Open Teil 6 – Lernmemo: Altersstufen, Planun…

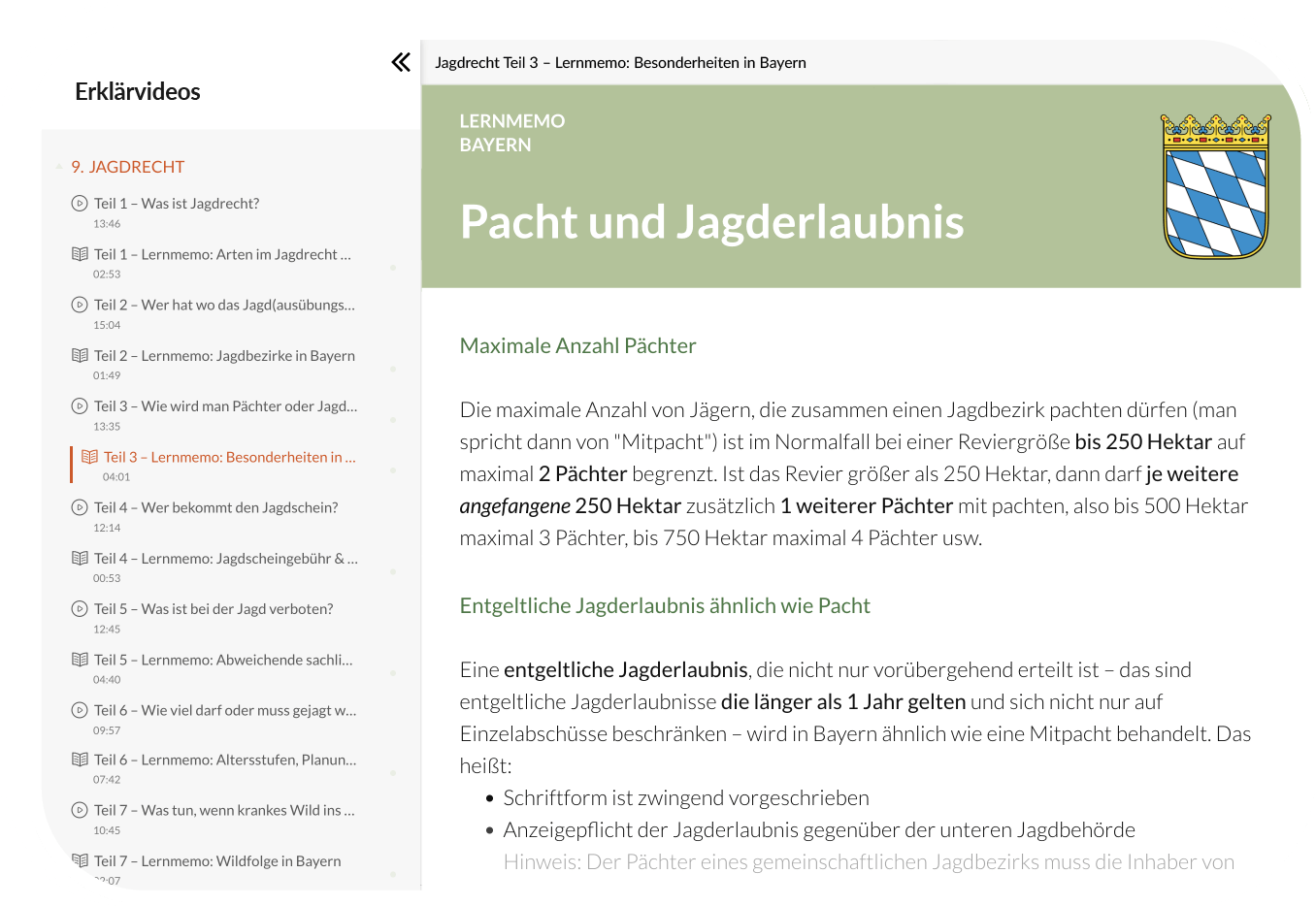pyautogui.click(x=225, y=760)
